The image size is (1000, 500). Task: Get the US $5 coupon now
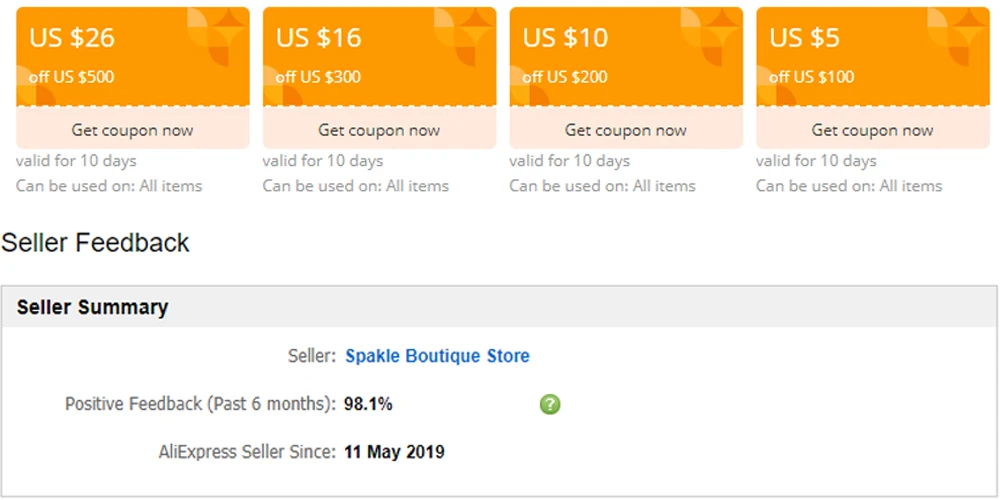click(872, 130)
